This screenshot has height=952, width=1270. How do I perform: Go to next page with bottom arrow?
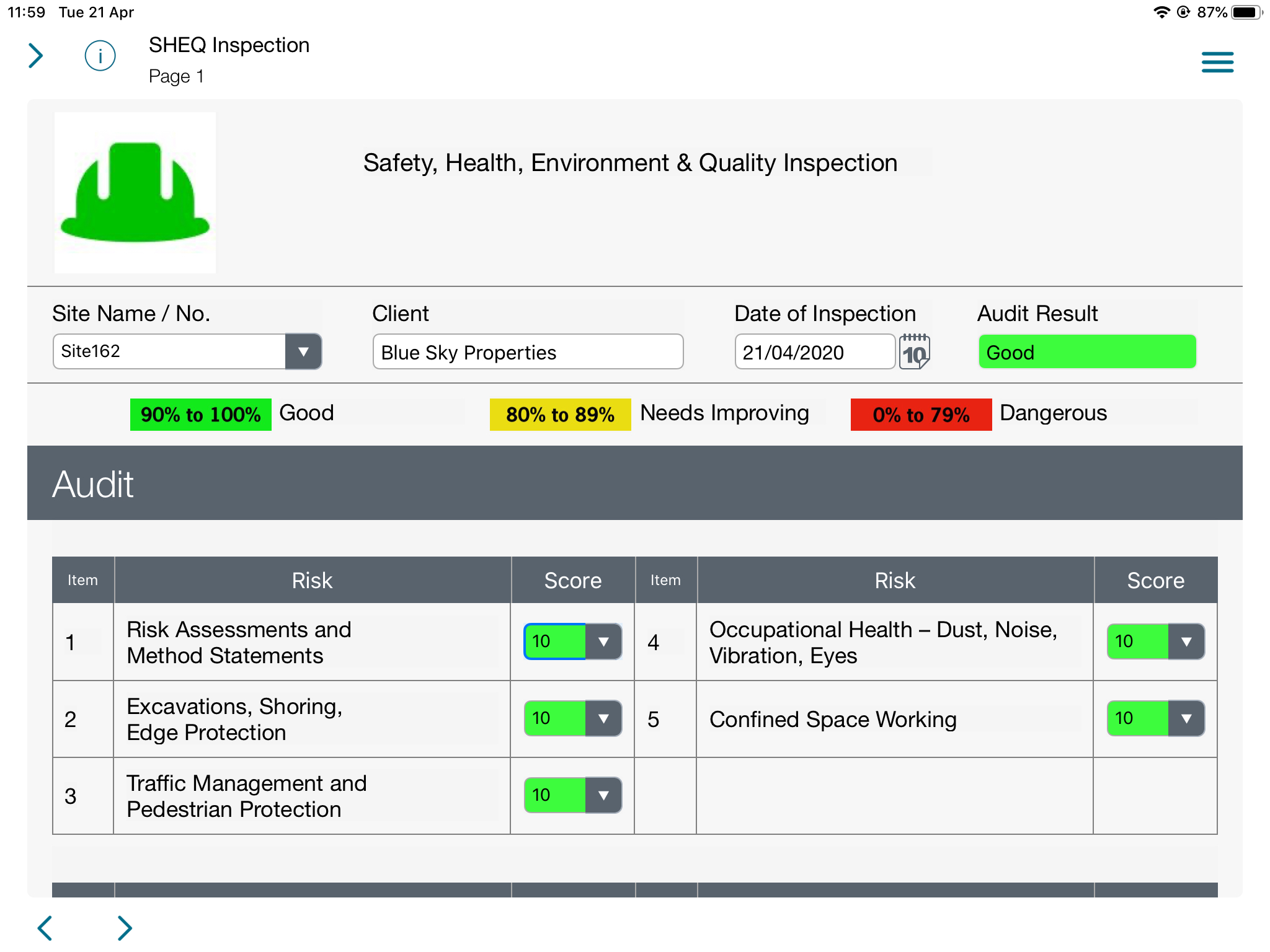click(x=125, y=928)
